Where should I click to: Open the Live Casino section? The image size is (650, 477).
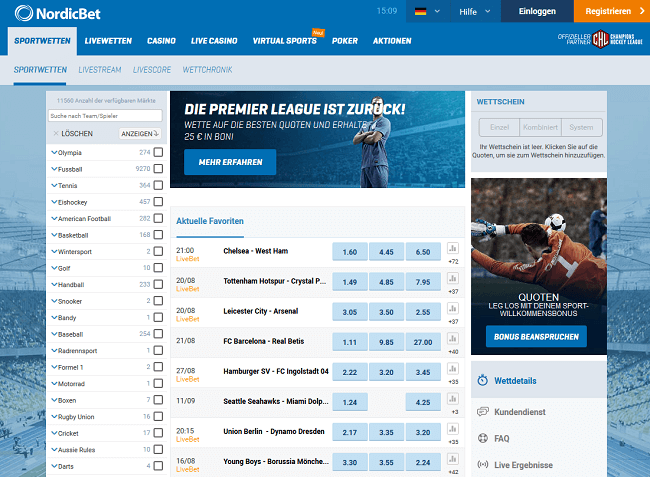[214, 41]
